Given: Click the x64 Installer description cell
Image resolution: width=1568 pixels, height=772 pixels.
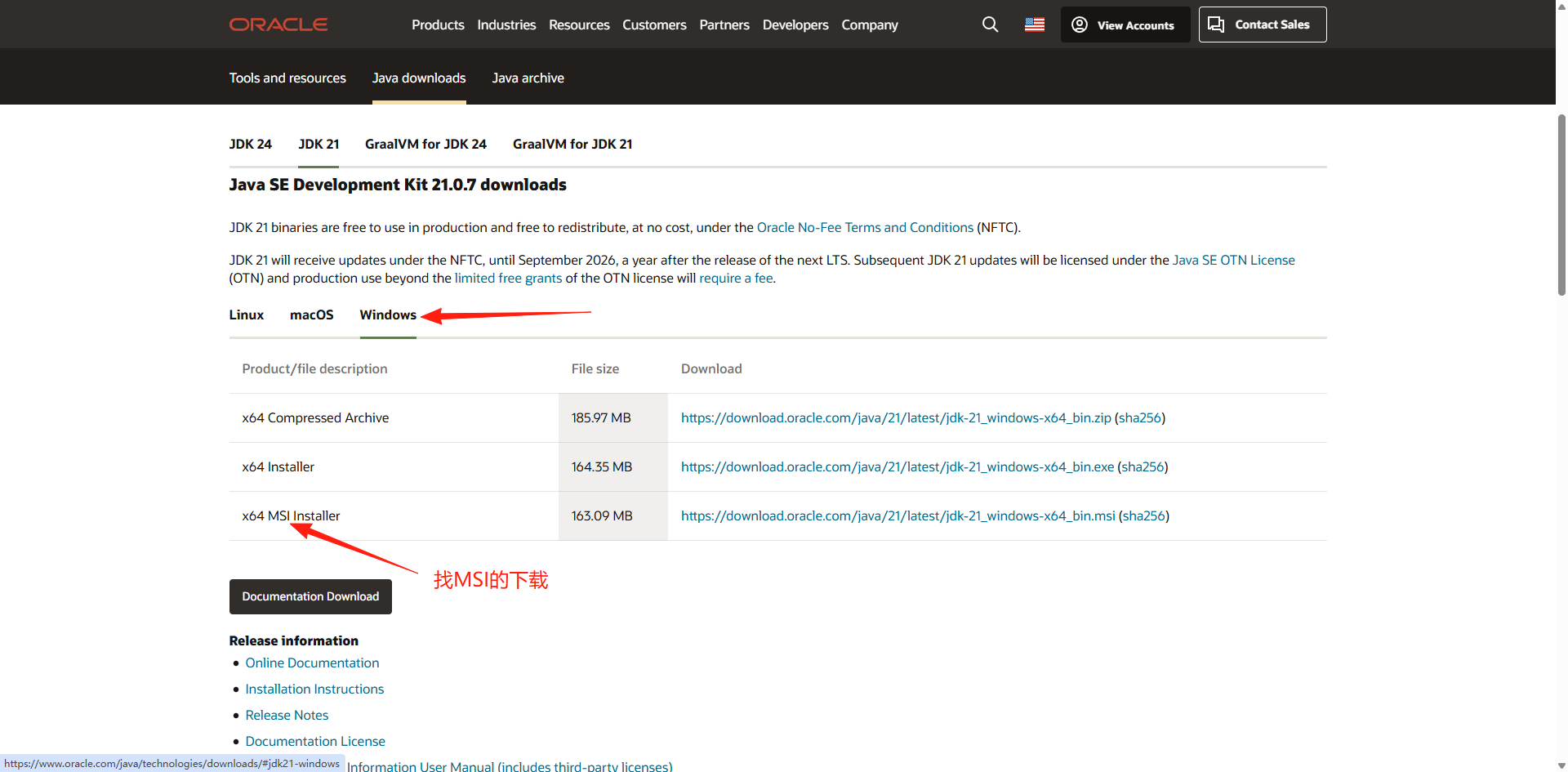Looking at the screenshot, I should 394,466.
